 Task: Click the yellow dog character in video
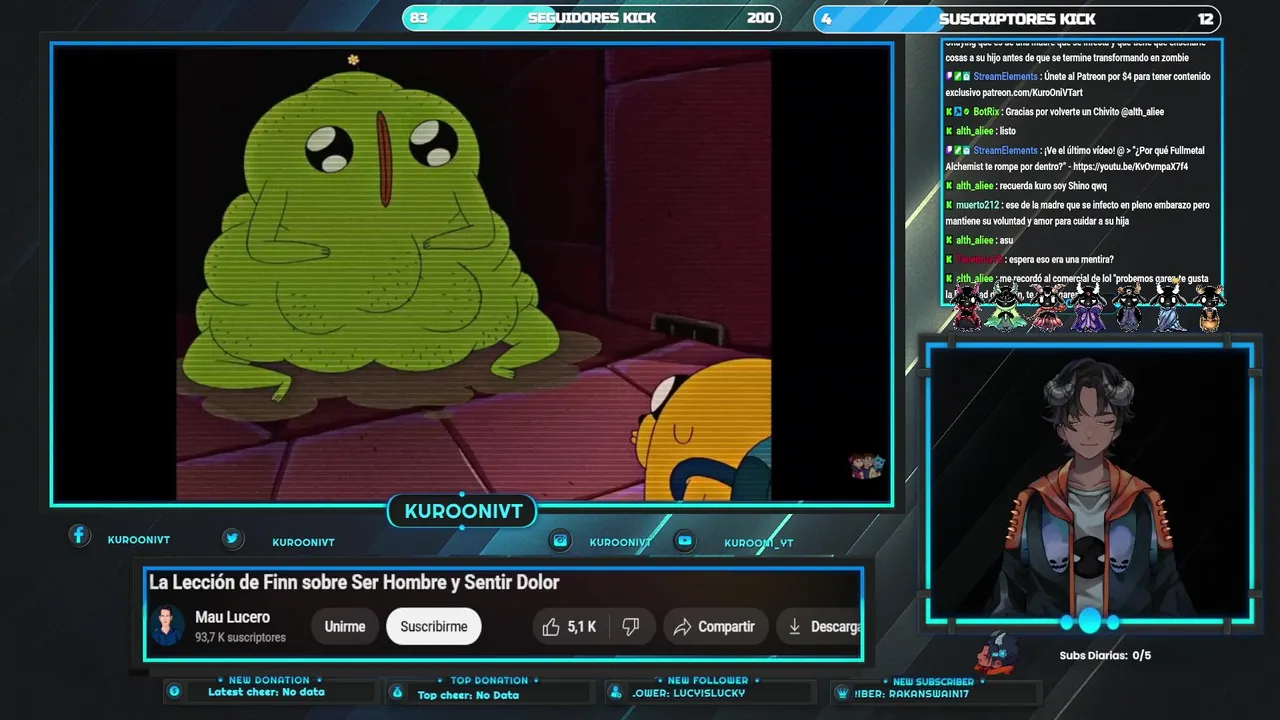[x=704, y=431]
